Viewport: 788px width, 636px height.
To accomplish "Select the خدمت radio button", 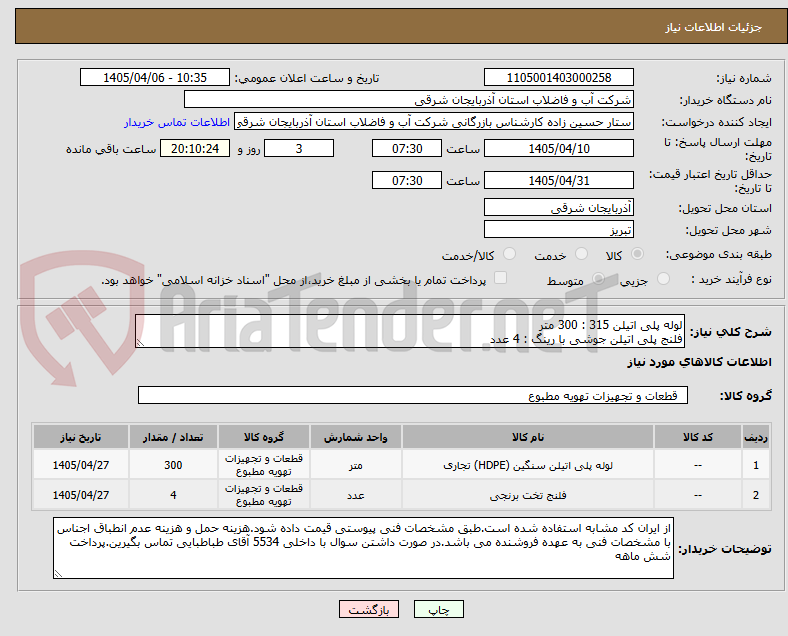I will 581,254.
